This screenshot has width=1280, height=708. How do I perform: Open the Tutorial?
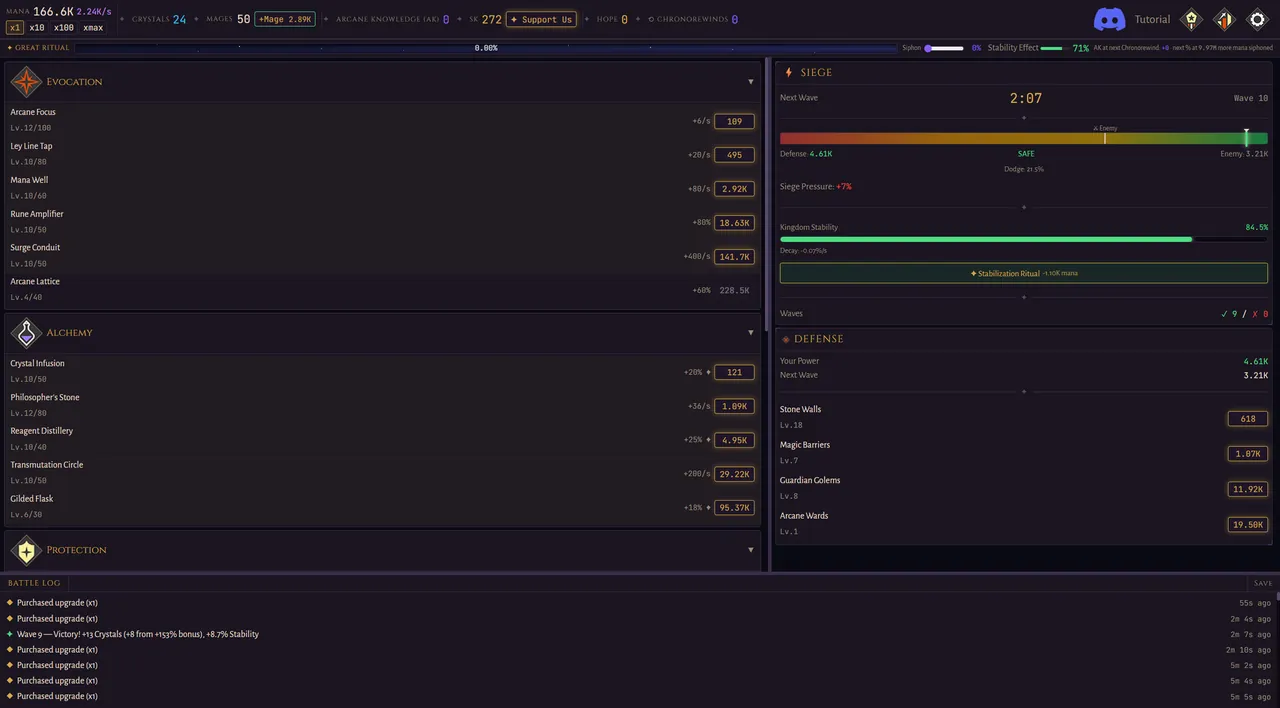coord(1152,19)
